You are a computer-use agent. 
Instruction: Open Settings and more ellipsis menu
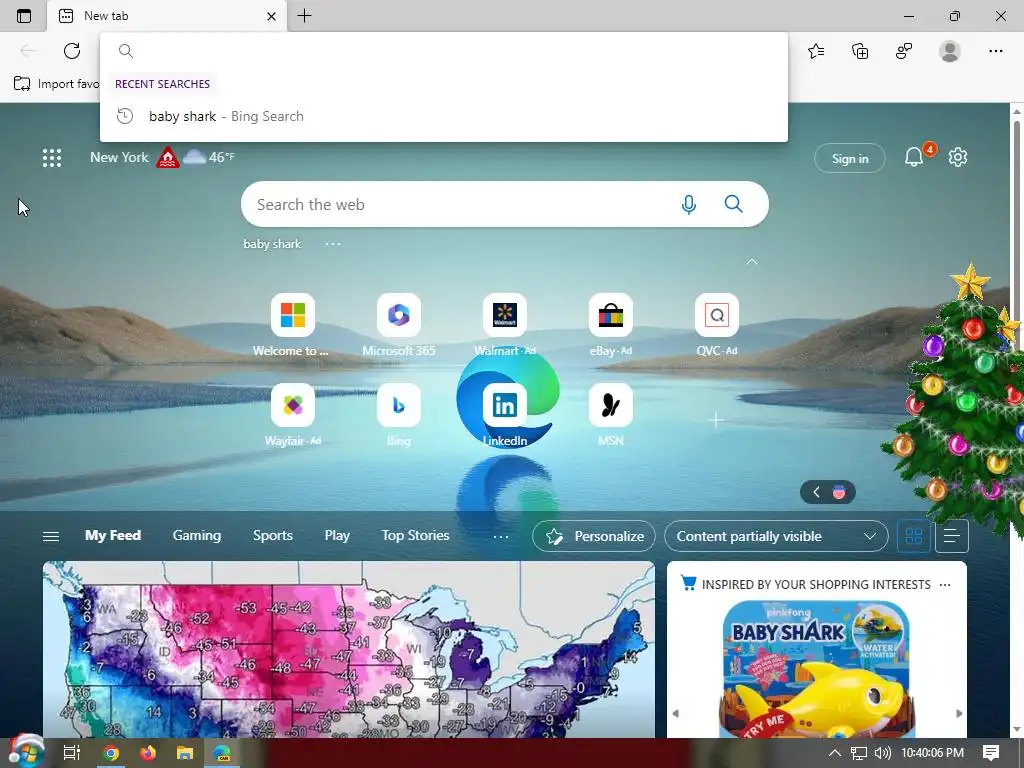click(x=995, y=51)
